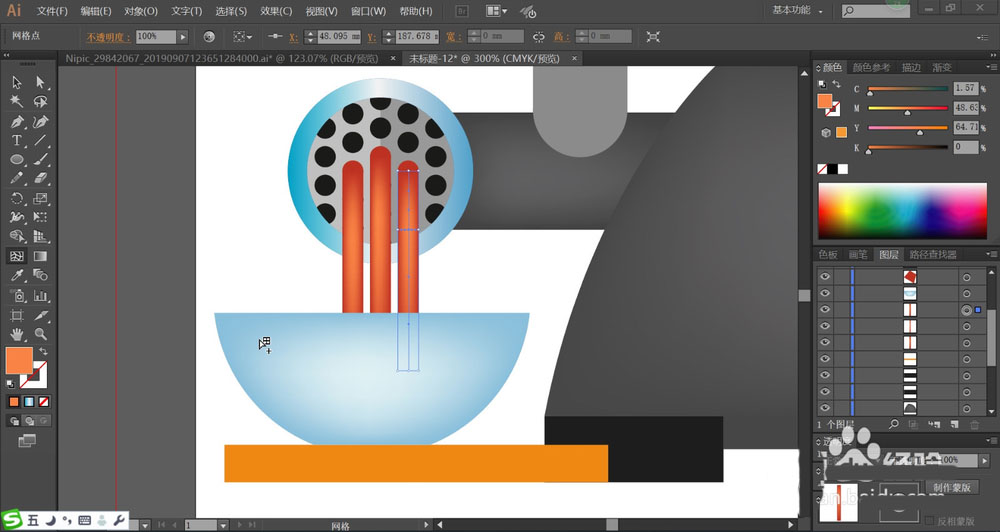Image resolution: width=1000 pixels, height=532 pixels.
Task: Open the Layers panel options menu
Action: coord(992,255)
